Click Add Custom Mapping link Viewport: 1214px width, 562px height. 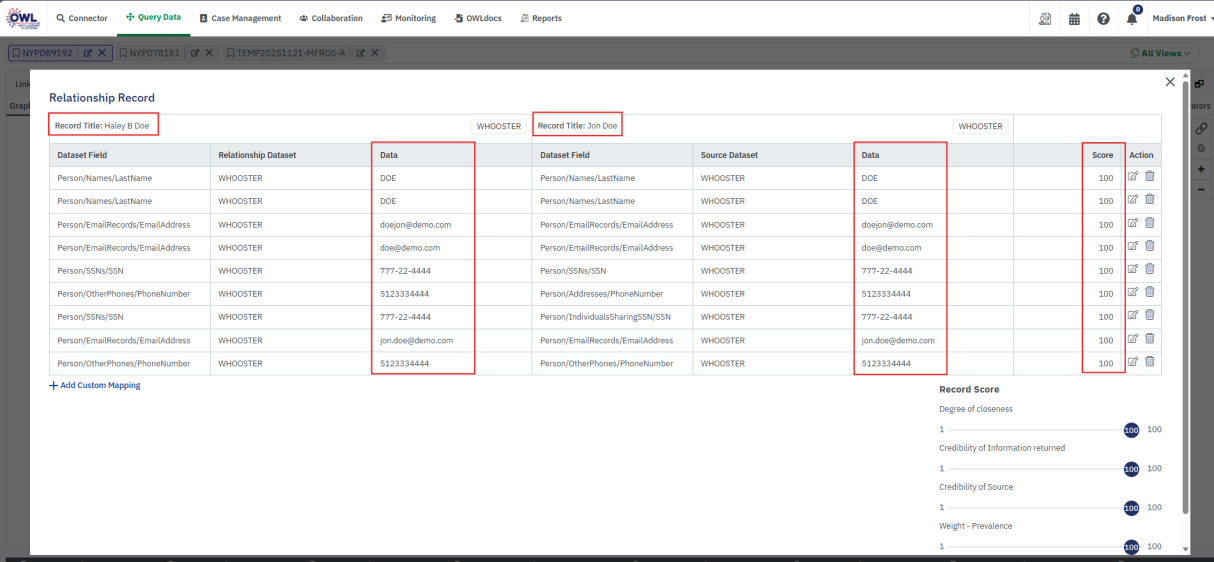coord(95,385)
